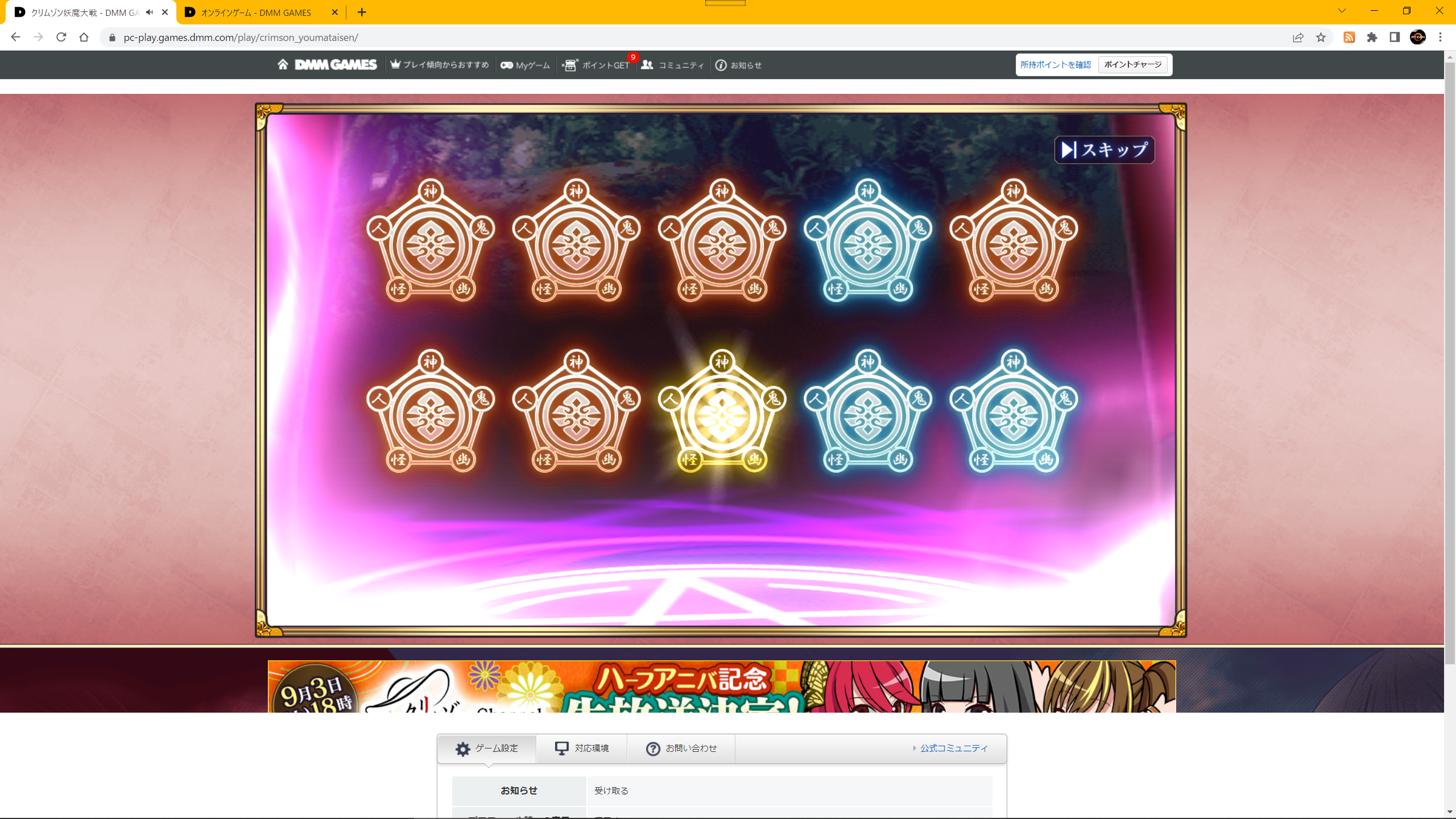The width and height of the screenshot is (1456, 819).
Task: Open the お問い合わせ tab
Action: tap(681, 748)
